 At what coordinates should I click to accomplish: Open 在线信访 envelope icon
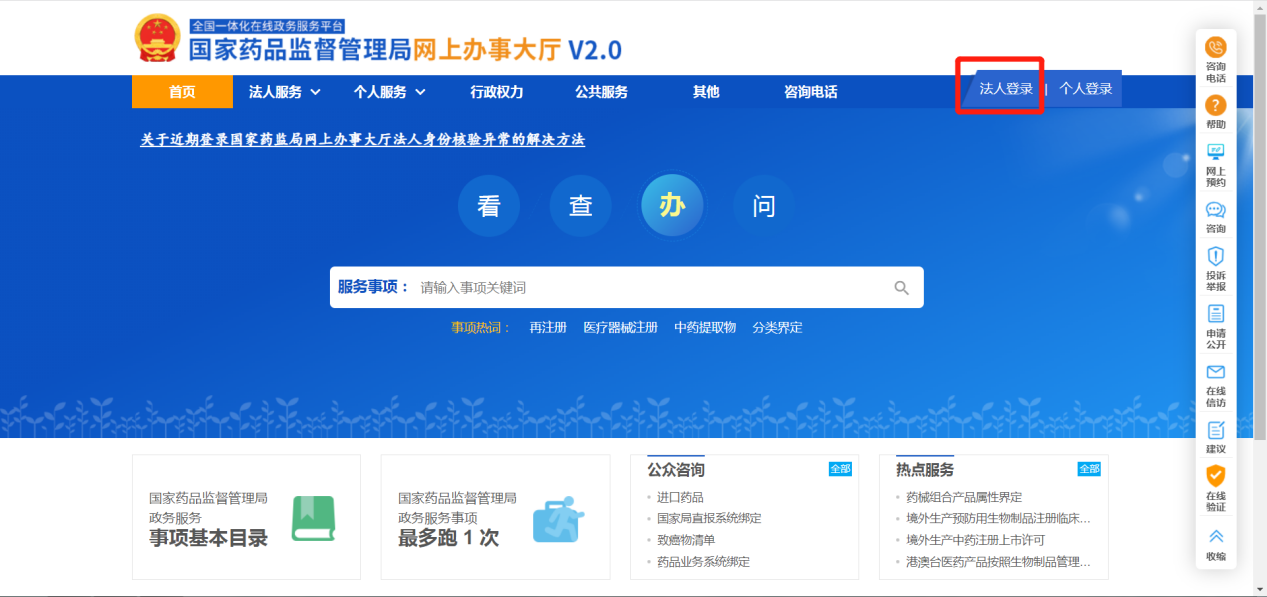pyautogui.click(x=1215, y=372)
